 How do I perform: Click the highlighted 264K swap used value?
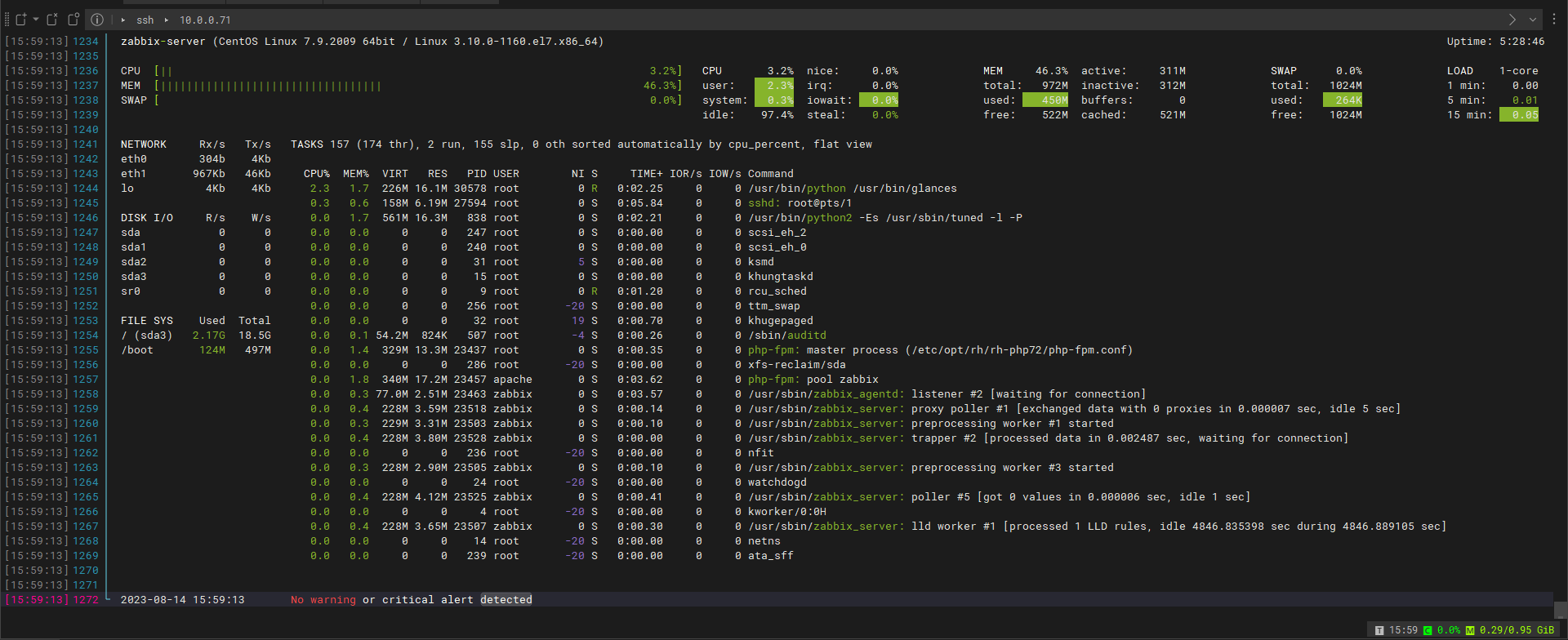pyautogui.click(x=1343, y=100)
